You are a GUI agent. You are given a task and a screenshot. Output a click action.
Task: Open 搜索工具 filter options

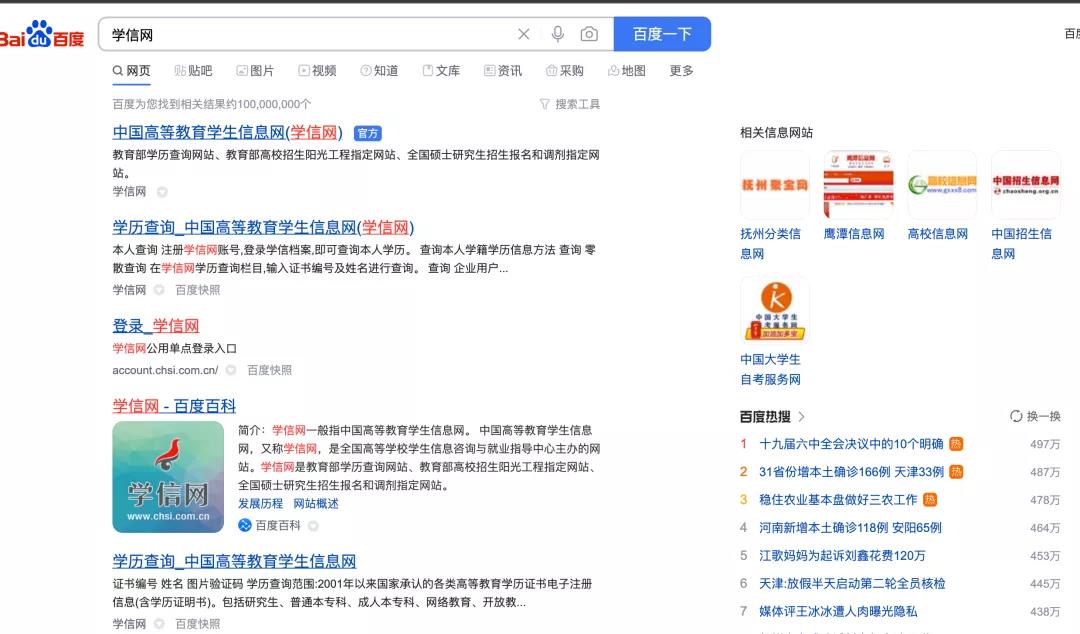(570, 104)
